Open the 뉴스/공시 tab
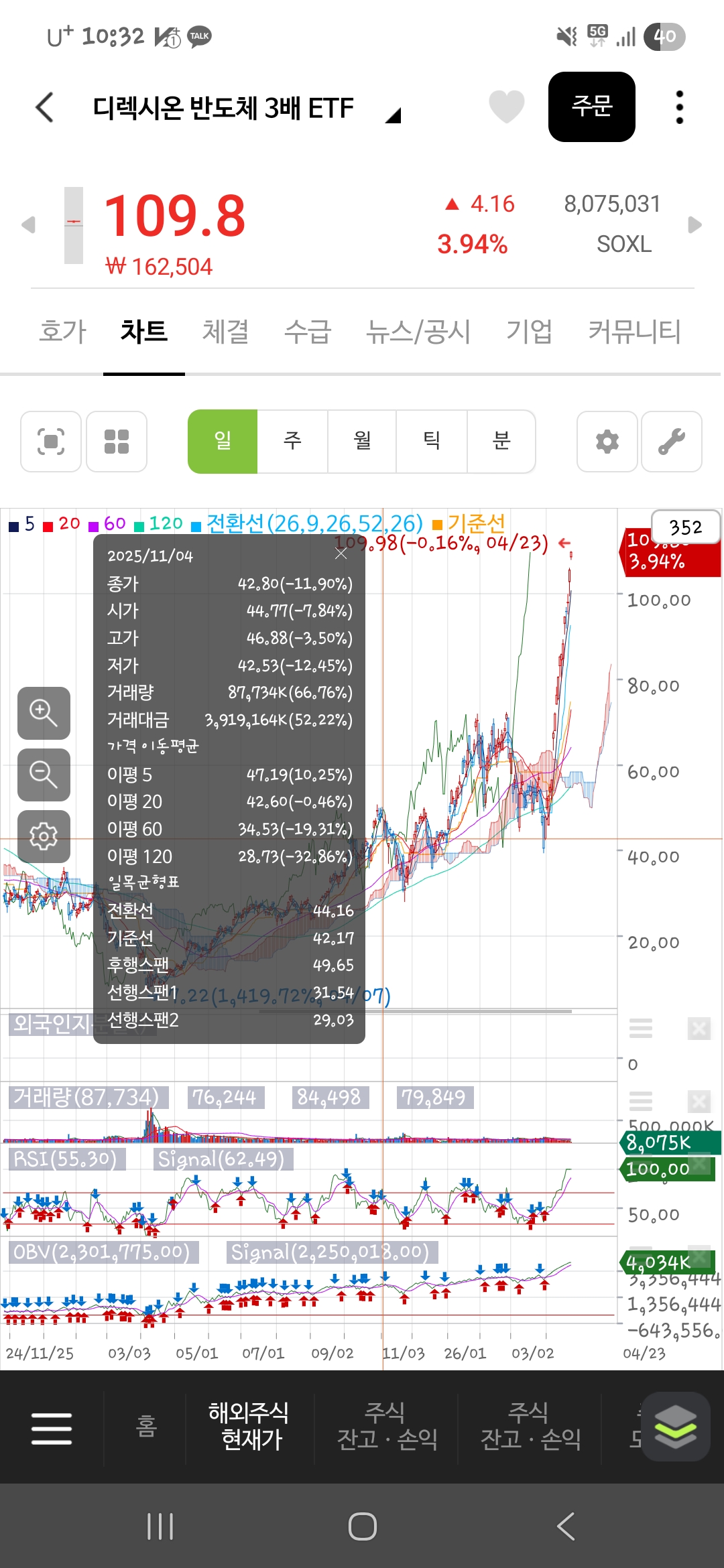 coord(418,332)
